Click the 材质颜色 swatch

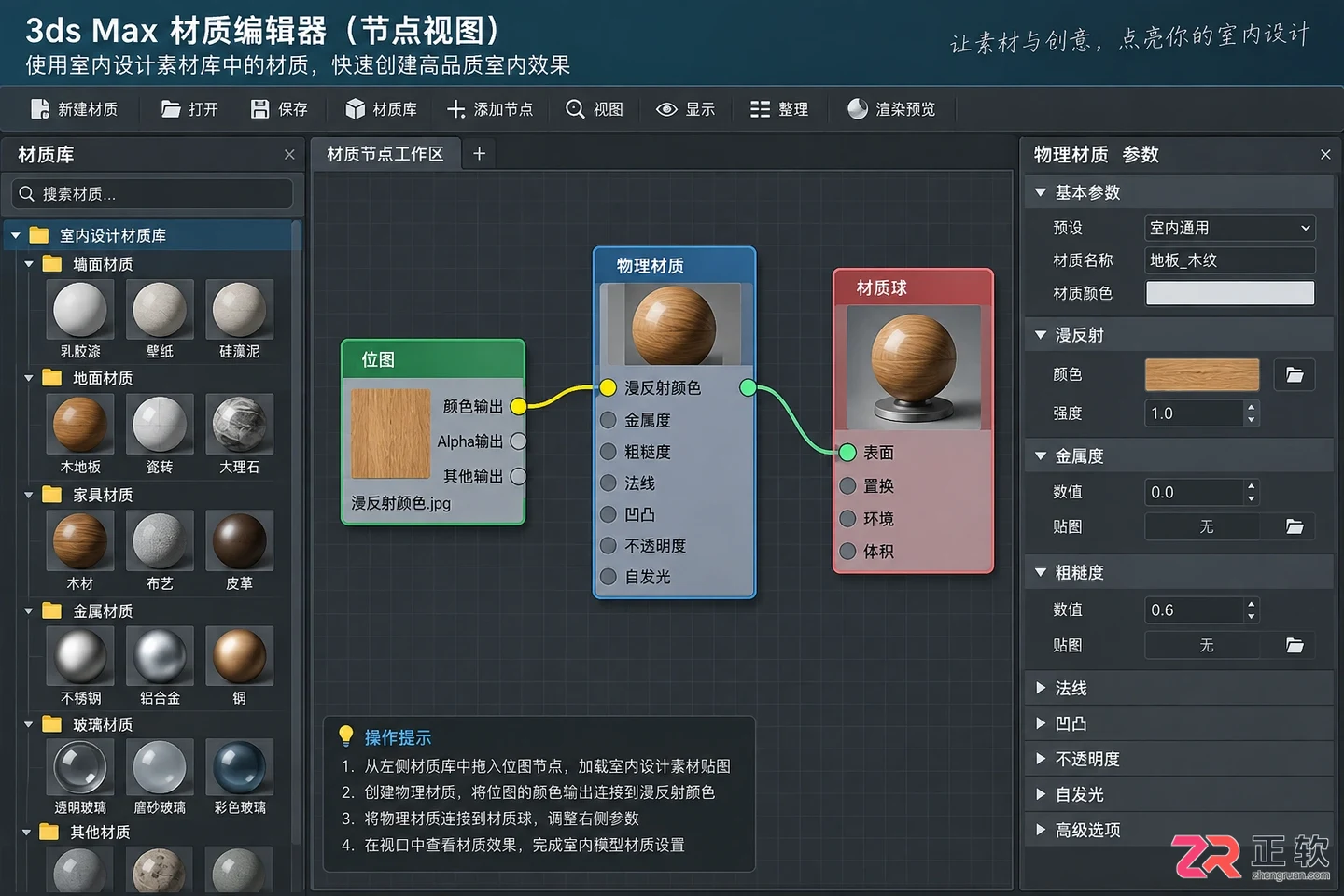tap(1230, 293)
